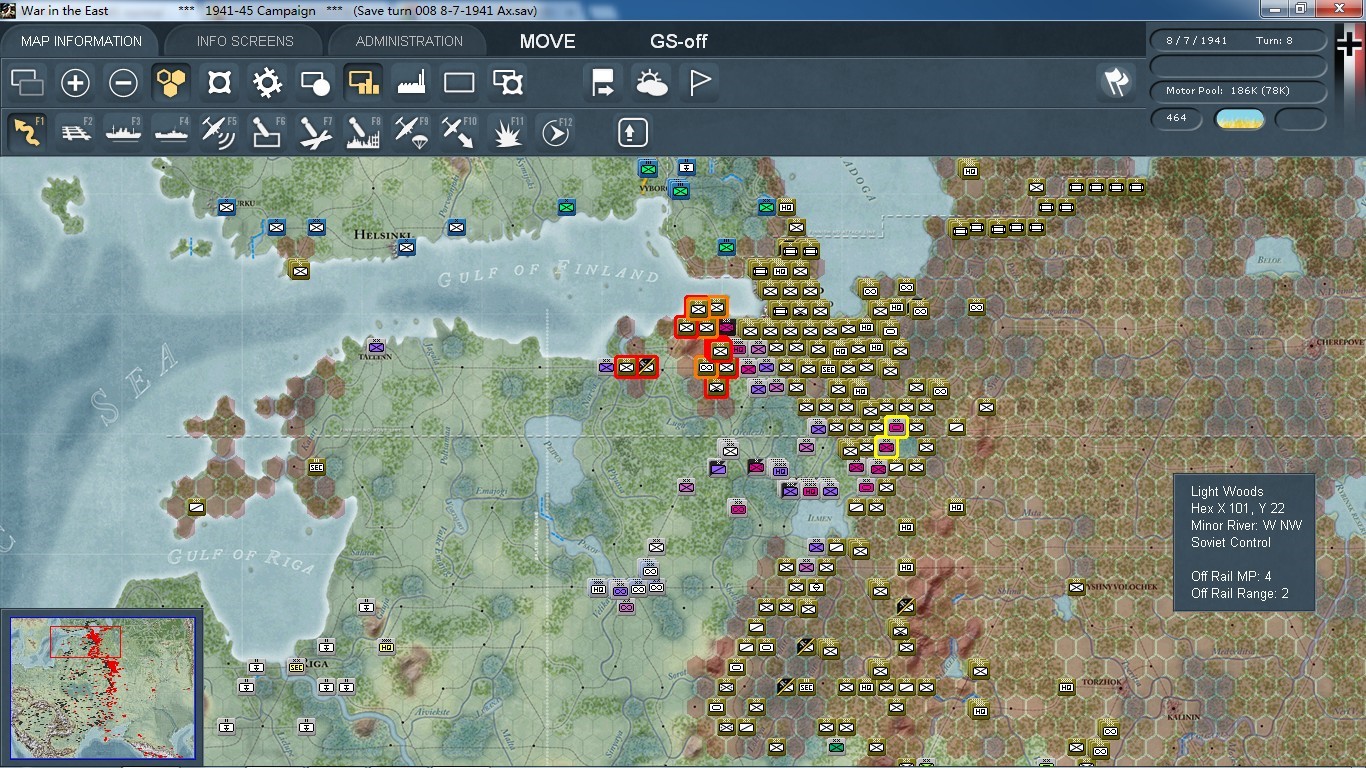
Task: Click the Turn: 8 indicator
Action: tap(1275, 41)
